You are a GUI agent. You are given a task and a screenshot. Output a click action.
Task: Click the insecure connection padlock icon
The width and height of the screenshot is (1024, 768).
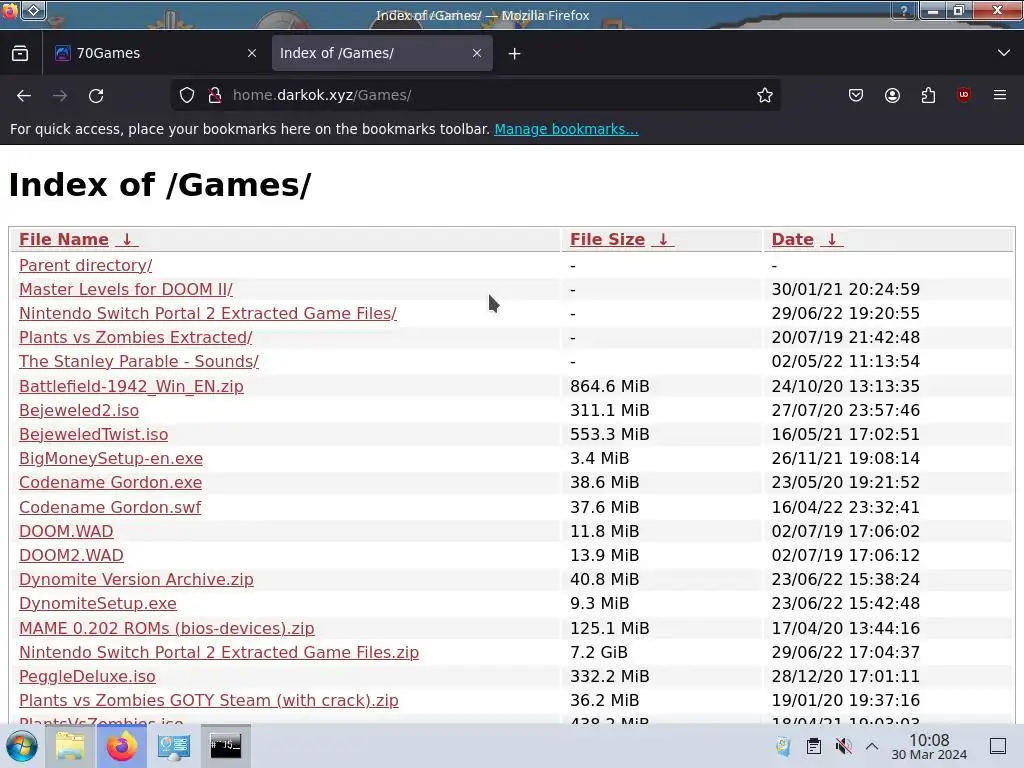click(215, 95)
